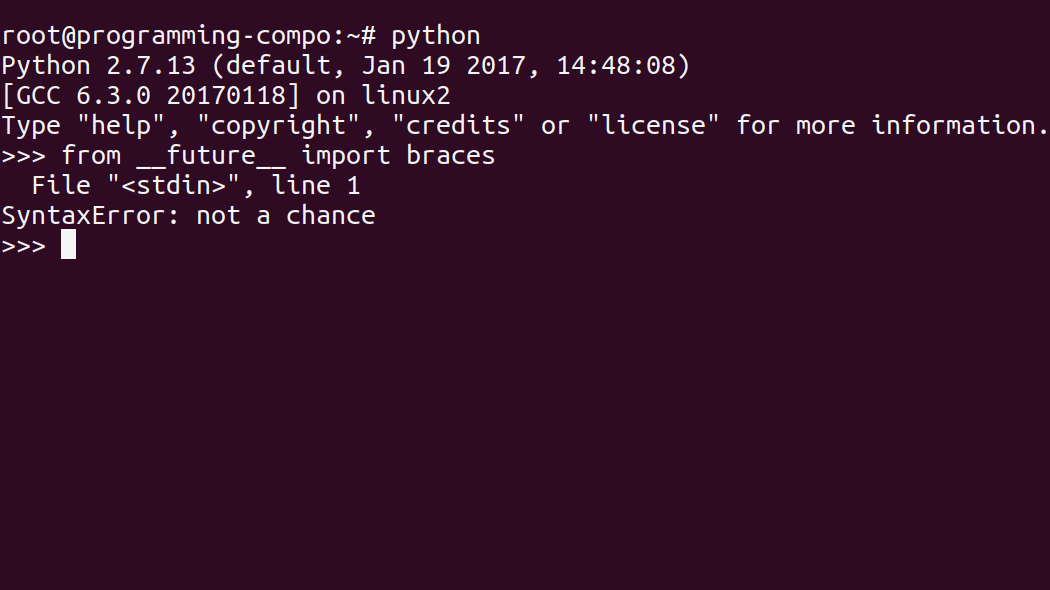
Task: Click the import keyword
Action: 346,156
